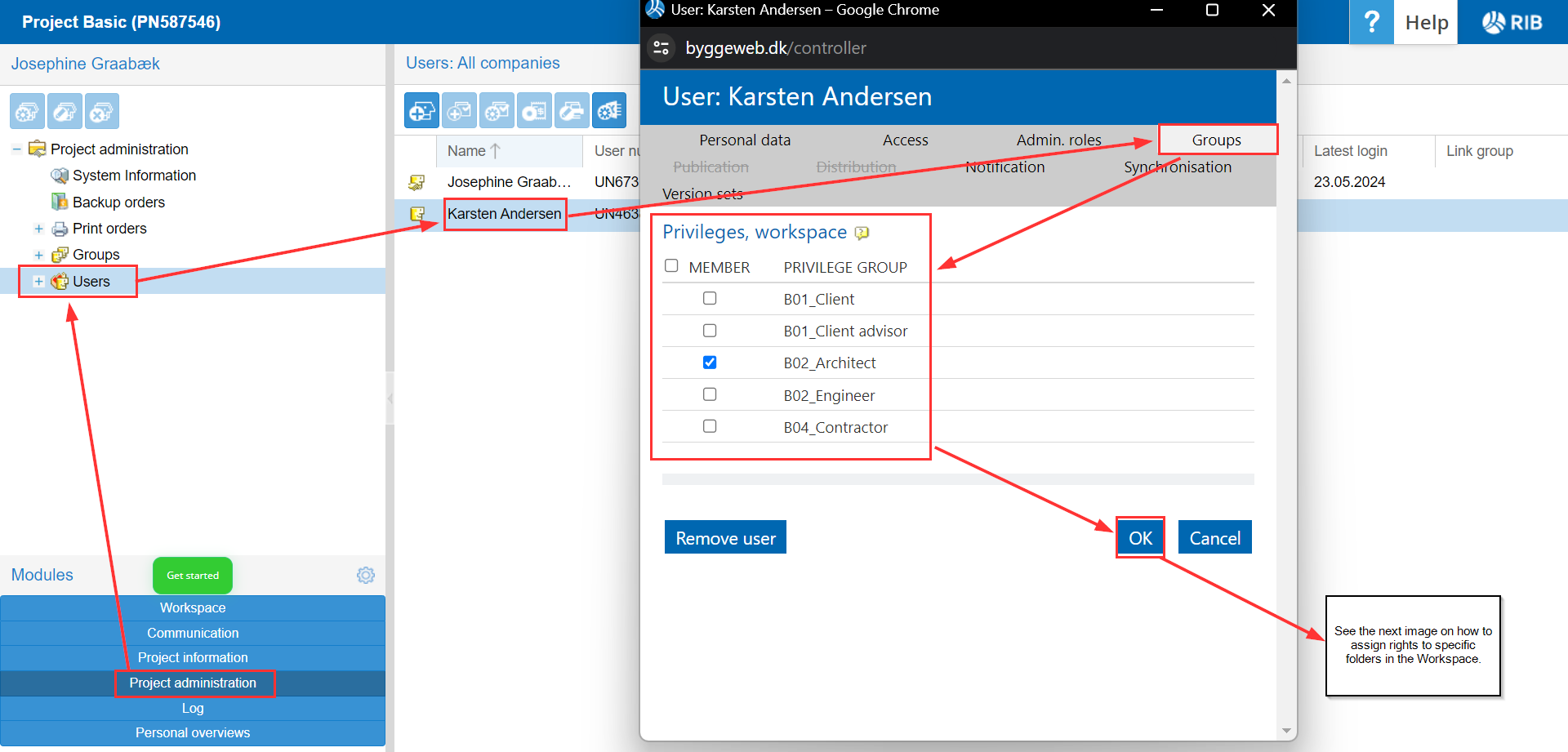Open the Admin. roles tab
This screenshot has height=752, width=1568.
point(1058,140)
